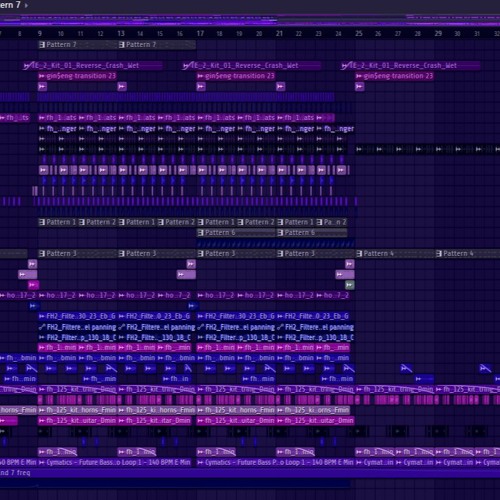500x500 pixels.
Task: Click pattern icon of Pattern 4 at bar 29
Action: click(439, 254)
